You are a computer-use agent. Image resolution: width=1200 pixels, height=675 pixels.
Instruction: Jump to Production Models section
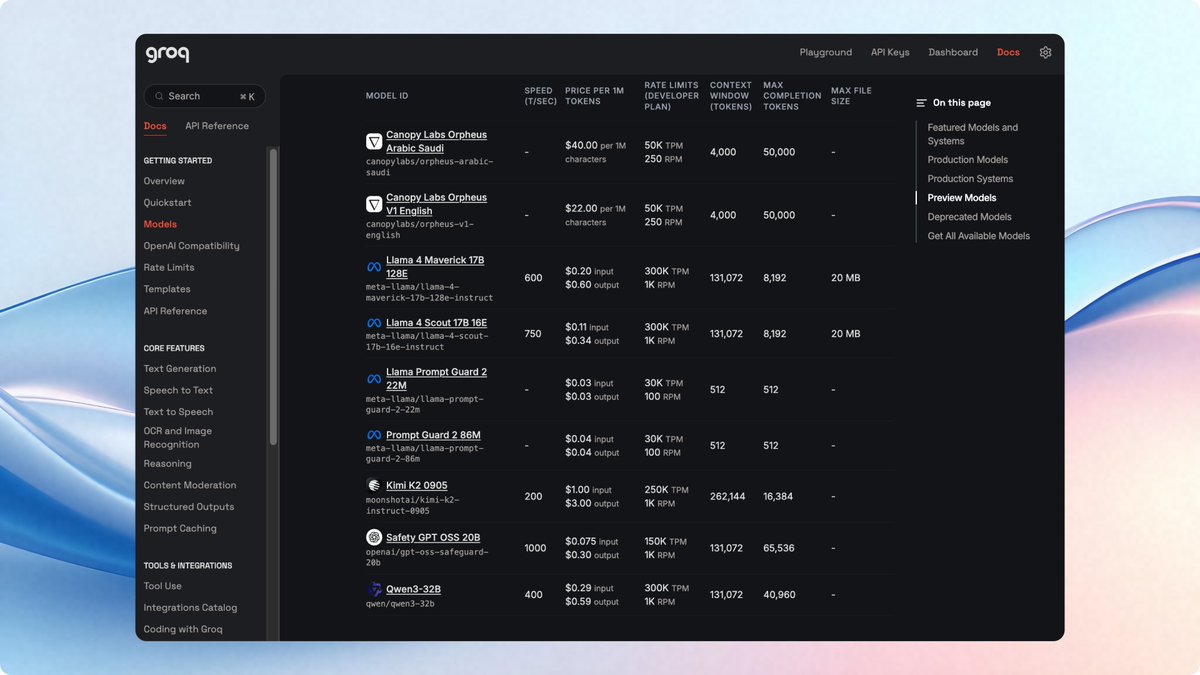[x=967, y=160]
